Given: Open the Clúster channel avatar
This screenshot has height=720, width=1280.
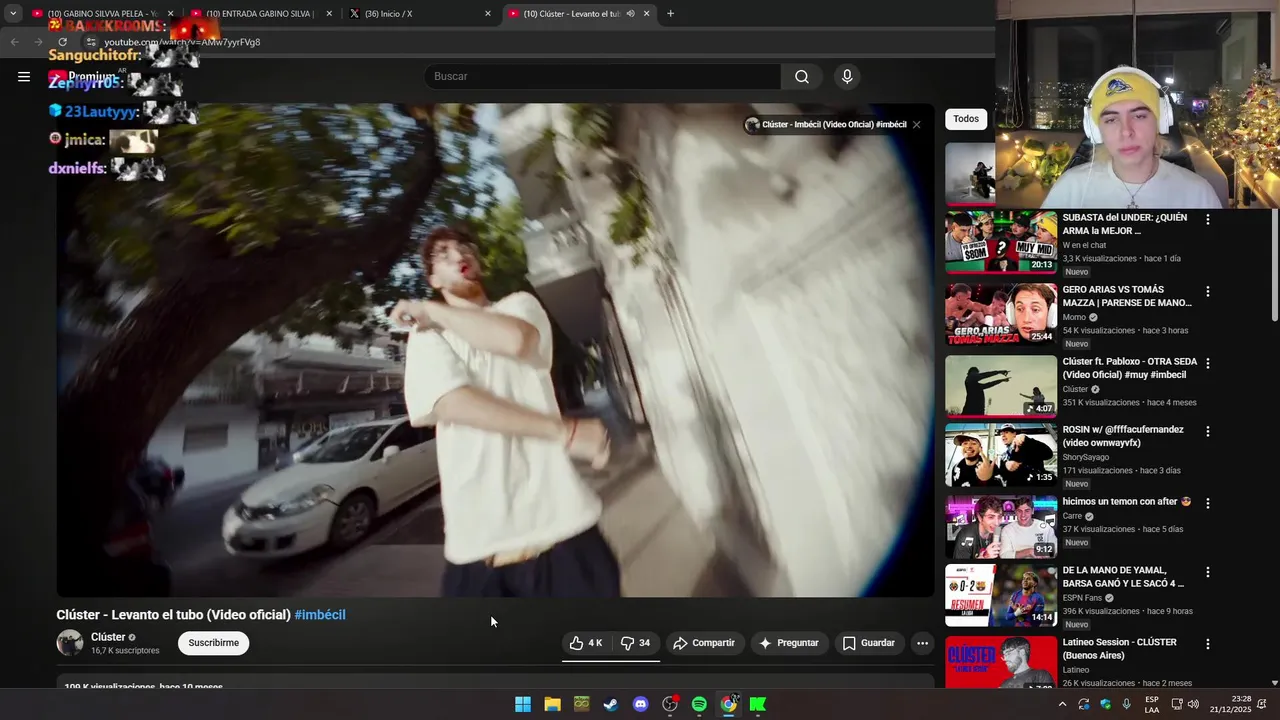Looking at the screenshot, I should pyautogui.click(x=70, y=643).
